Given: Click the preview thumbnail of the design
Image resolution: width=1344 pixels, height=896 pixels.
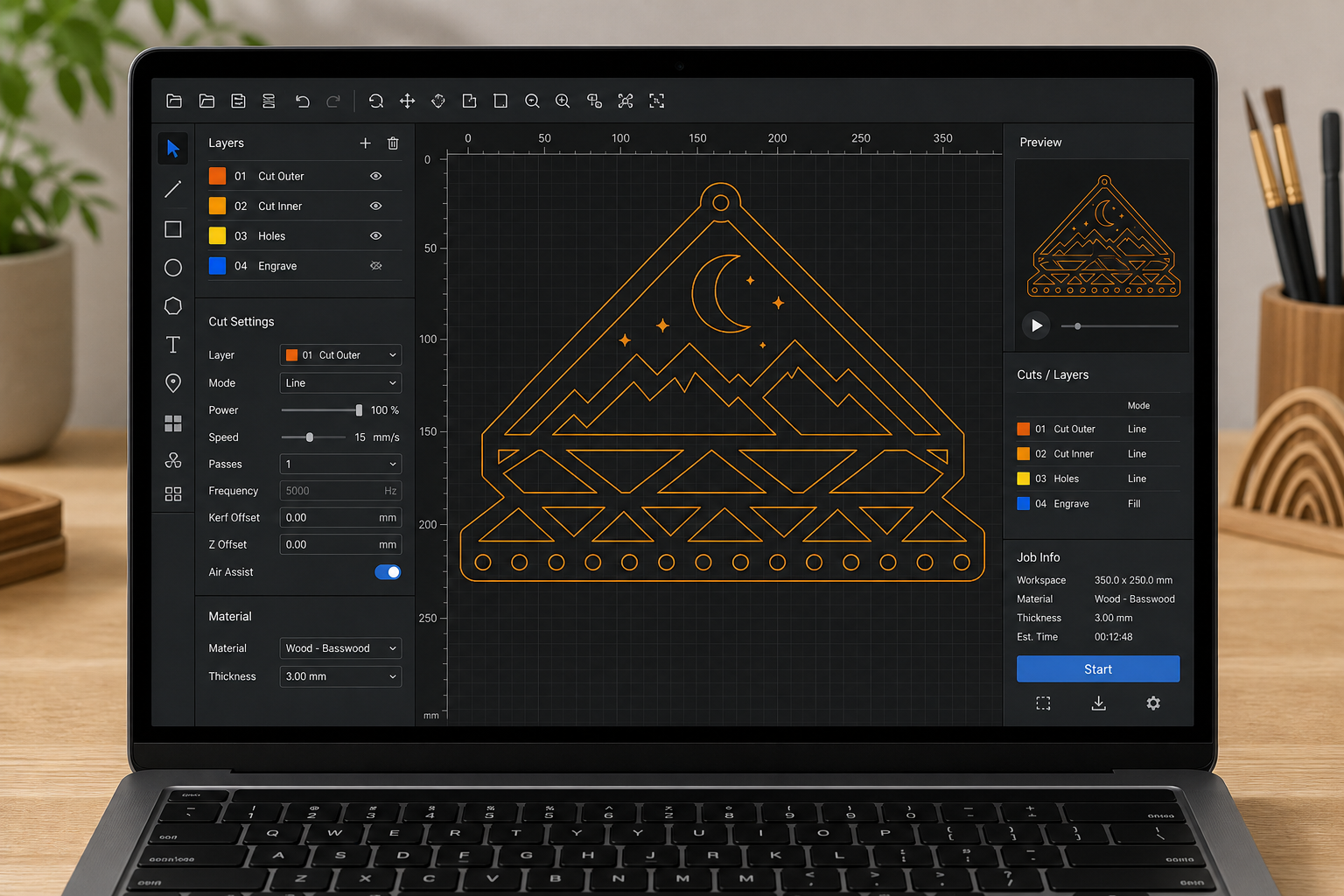Looking at the screenshot, I should point(1103,236).
